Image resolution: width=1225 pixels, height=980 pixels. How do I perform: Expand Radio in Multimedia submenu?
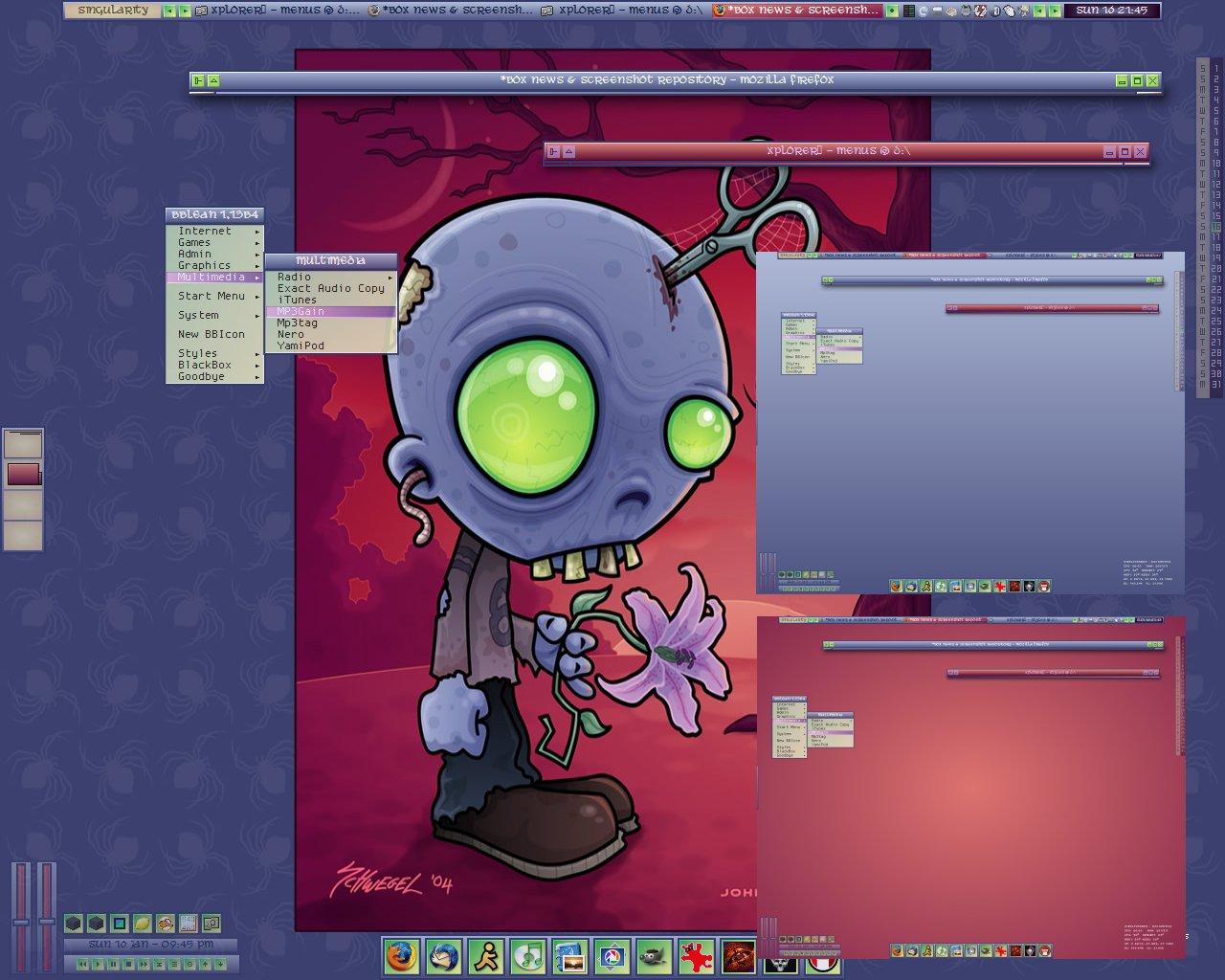point(330,277)
